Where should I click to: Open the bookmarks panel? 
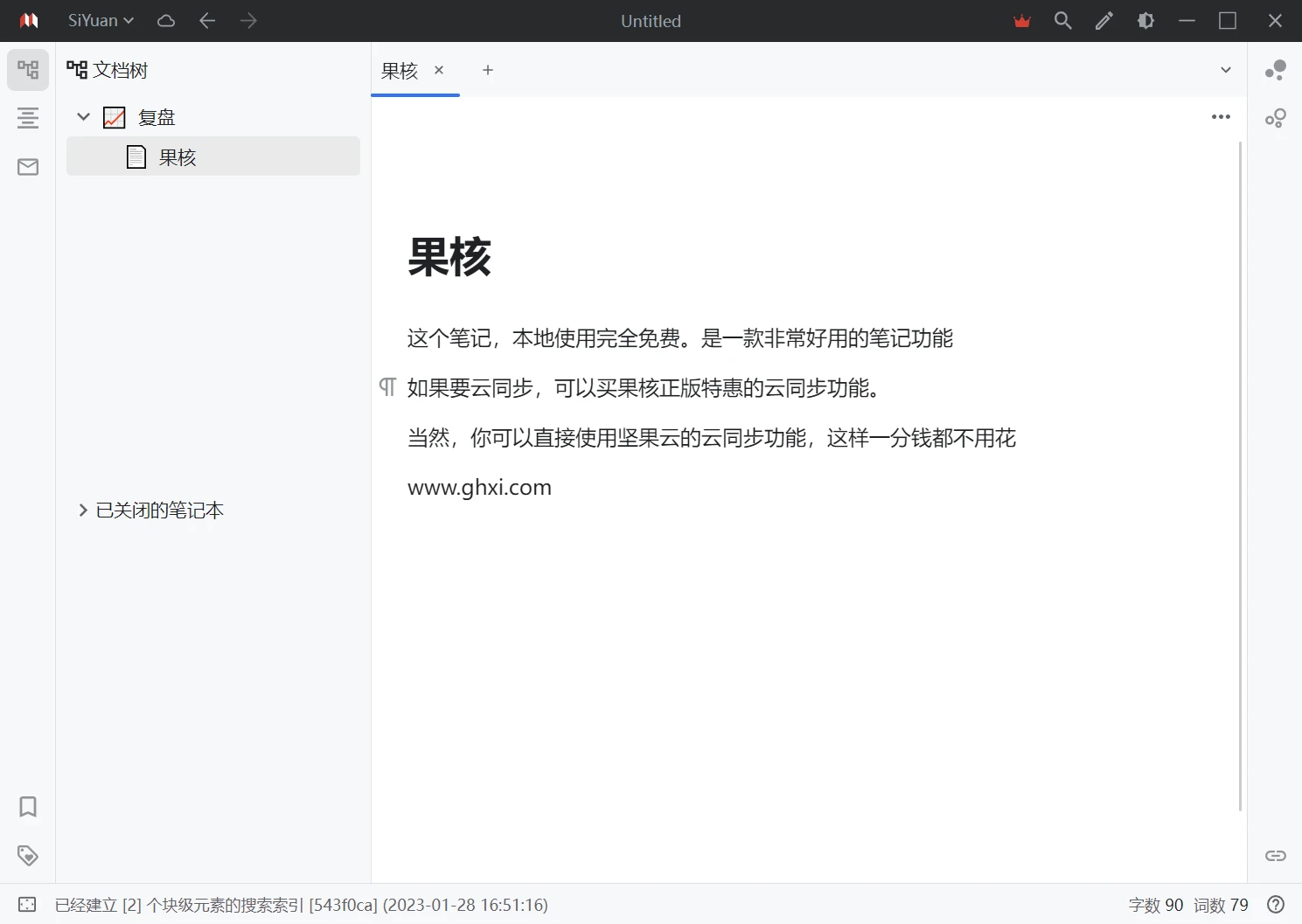click(28, 807)
